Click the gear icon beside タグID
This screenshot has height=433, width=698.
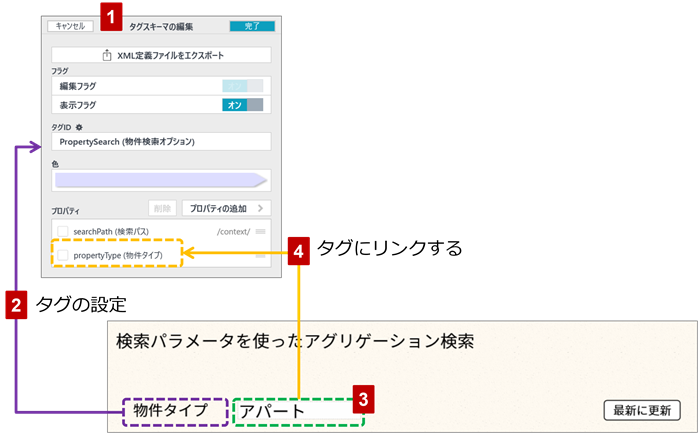[x=79, y=127]
